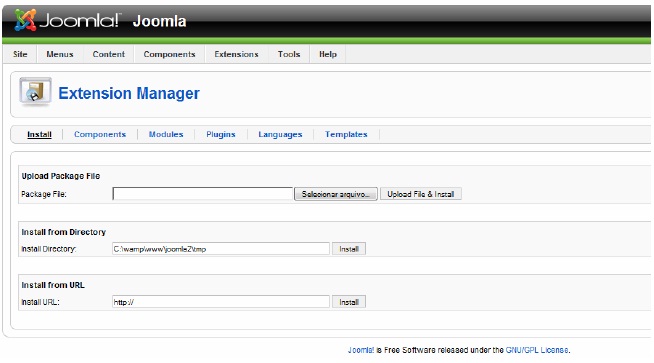This screenshot has width=654, height=363.
Task: Click the Extension Manager box icon
Action: click(x=35, y=92)
